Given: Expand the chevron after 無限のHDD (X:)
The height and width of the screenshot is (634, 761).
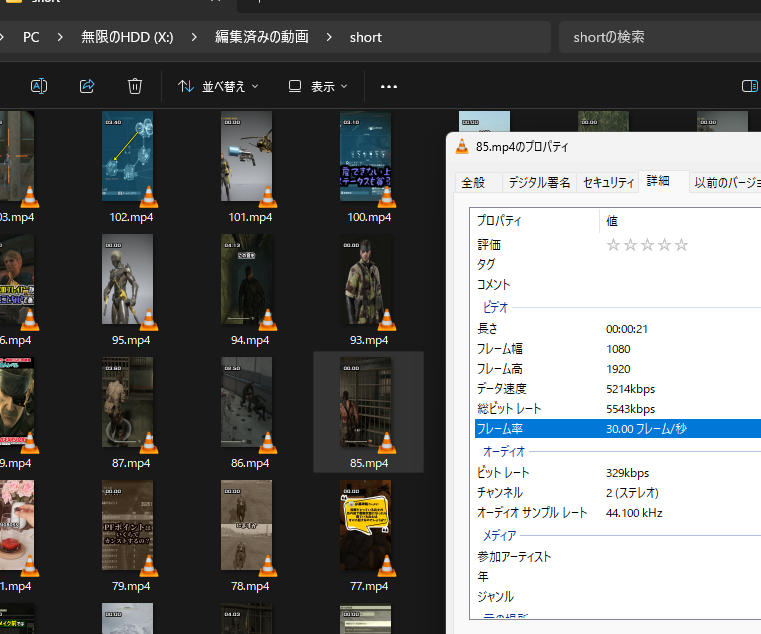Looking at the screenshot, I should tap(194, 37).
